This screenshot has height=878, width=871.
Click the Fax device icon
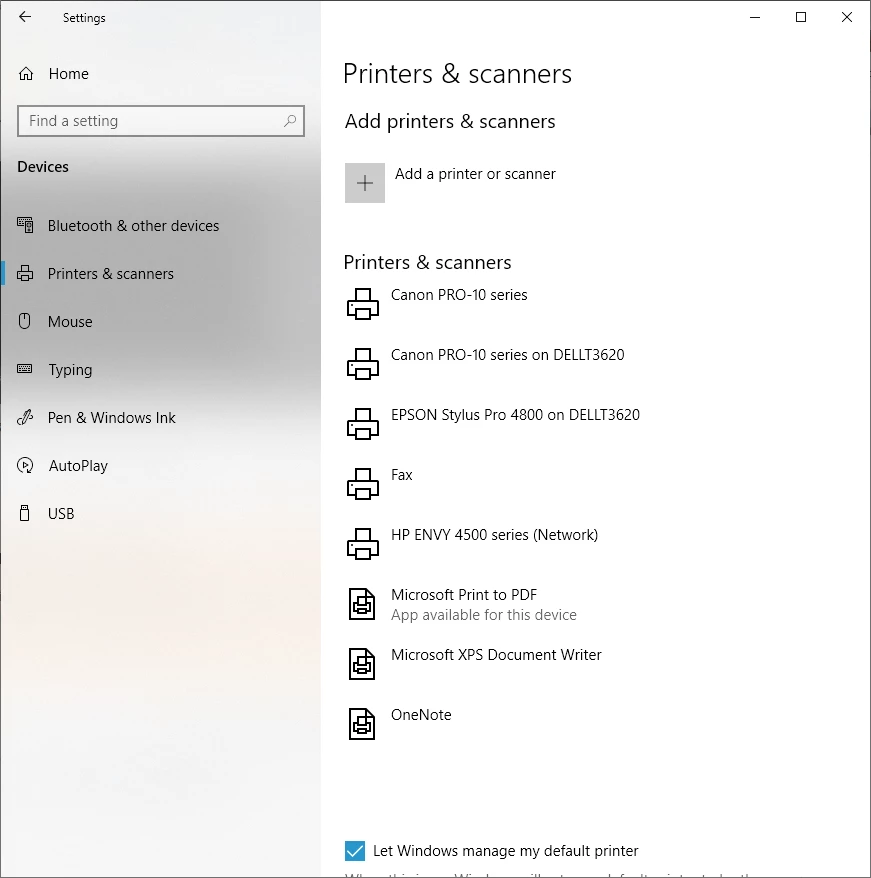pyautogui.click(x=363, y=484)
